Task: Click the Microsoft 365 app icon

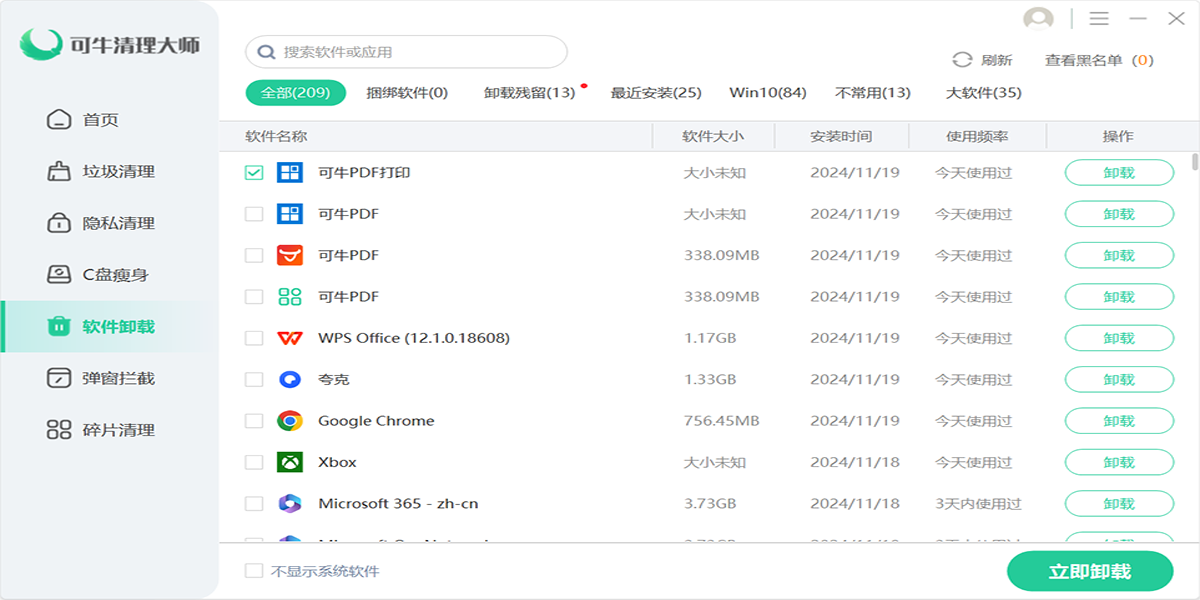Action: click(290, 504)
